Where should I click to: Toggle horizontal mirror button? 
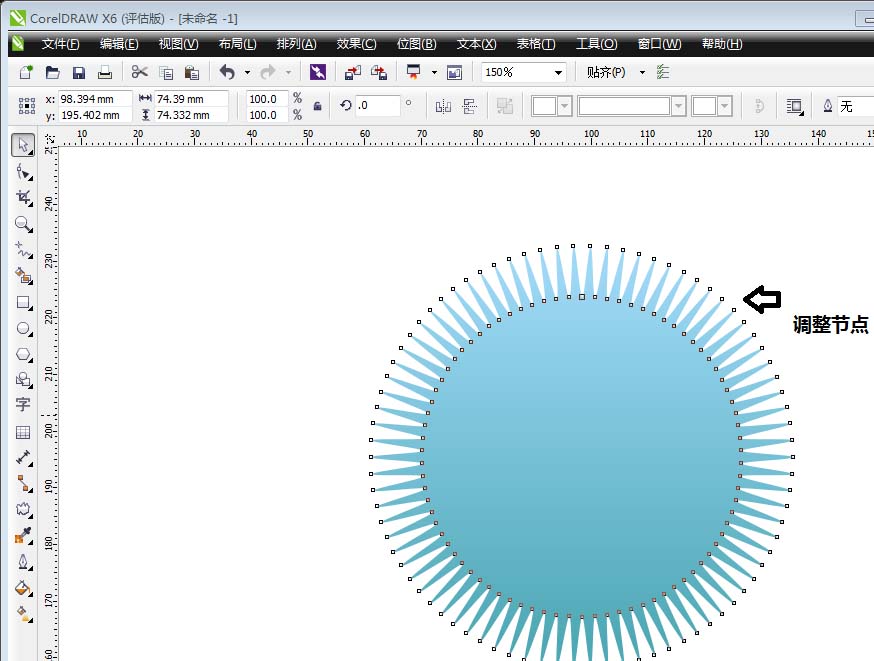(443, 106)
